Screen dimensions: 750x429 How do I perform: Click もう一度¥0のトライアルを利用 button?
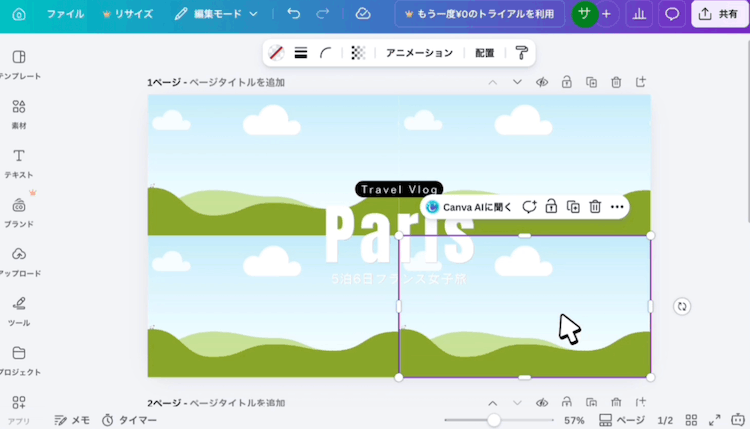tap(480, 14)
